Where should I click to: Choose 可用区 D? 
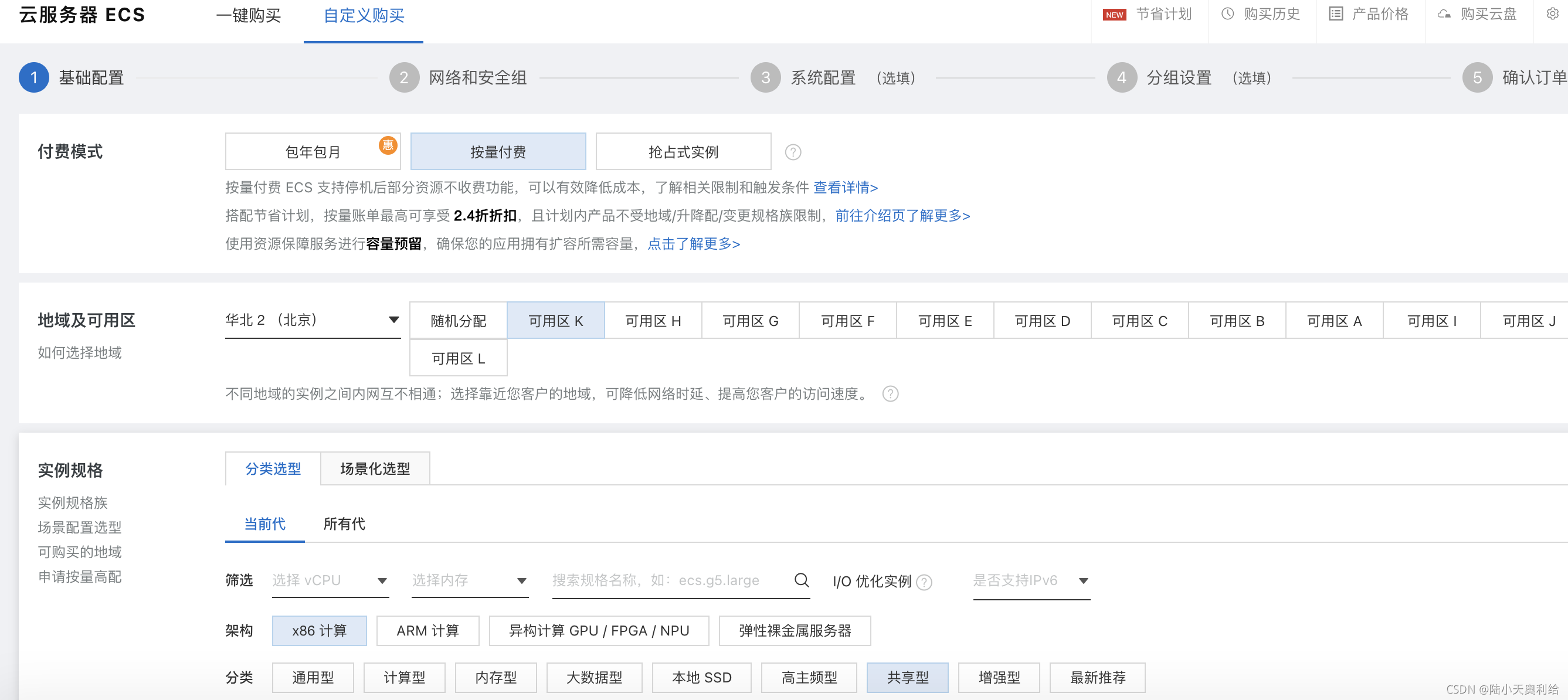pos(1042,321)
